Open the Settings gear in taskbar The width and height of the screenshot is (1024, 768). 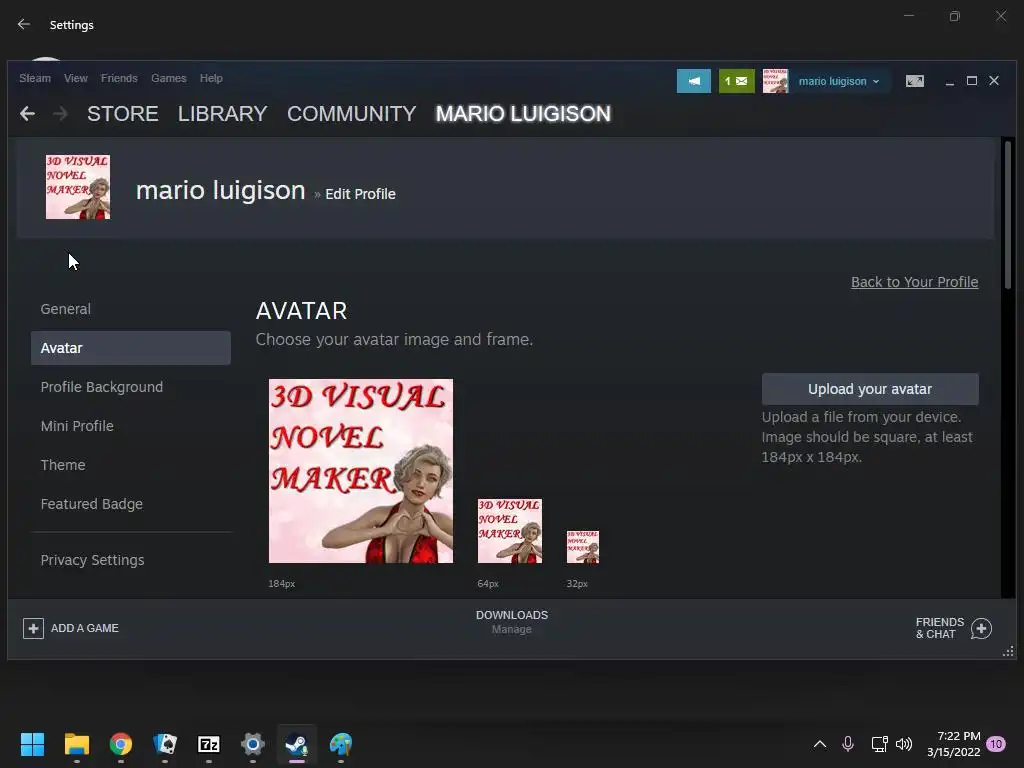pos(253,744)
